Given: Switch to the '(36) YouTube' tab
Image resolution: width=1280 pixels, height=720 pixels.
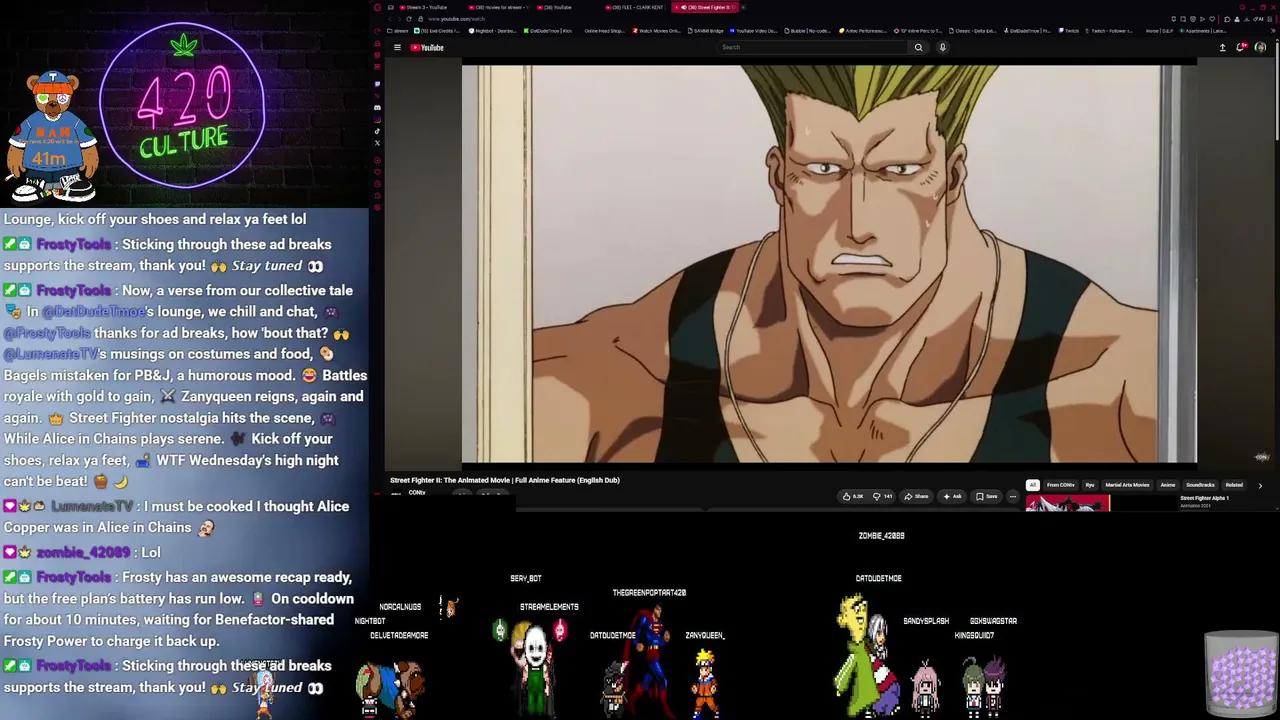Looking at the screenshot, I should [x=558, y=7].
